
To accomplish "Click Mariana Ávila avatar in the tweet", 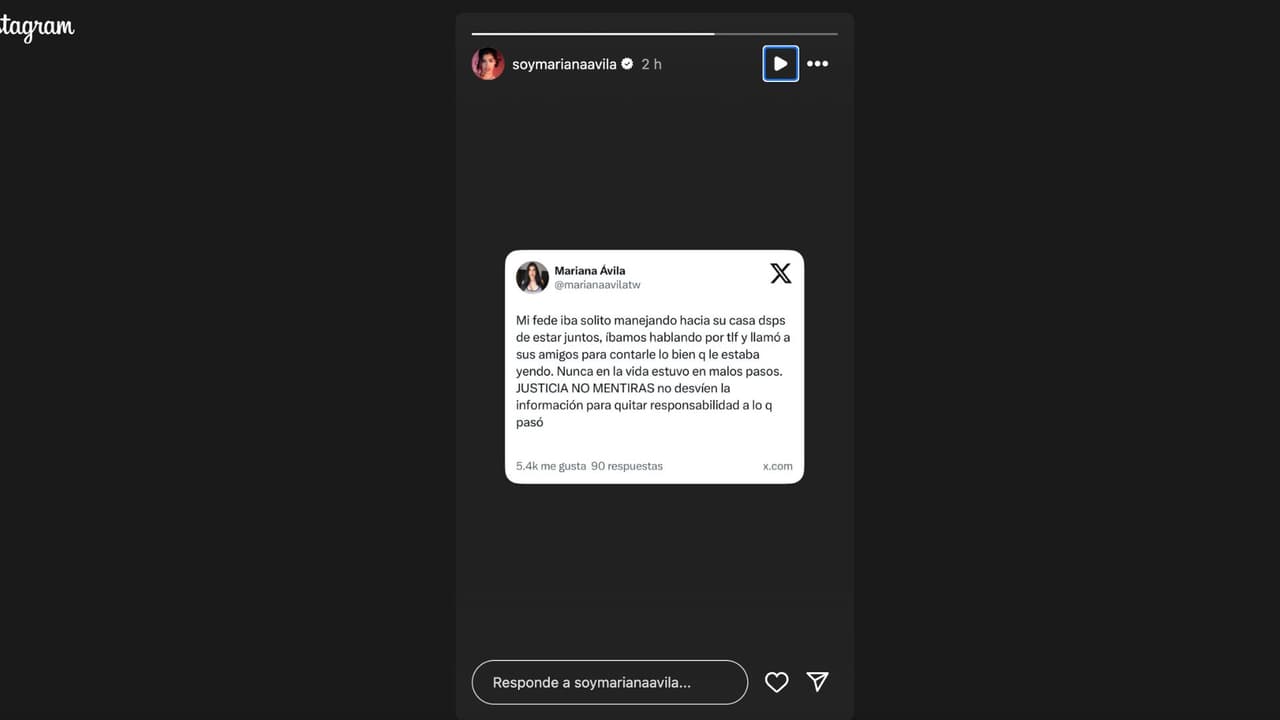I will [532, 277].
